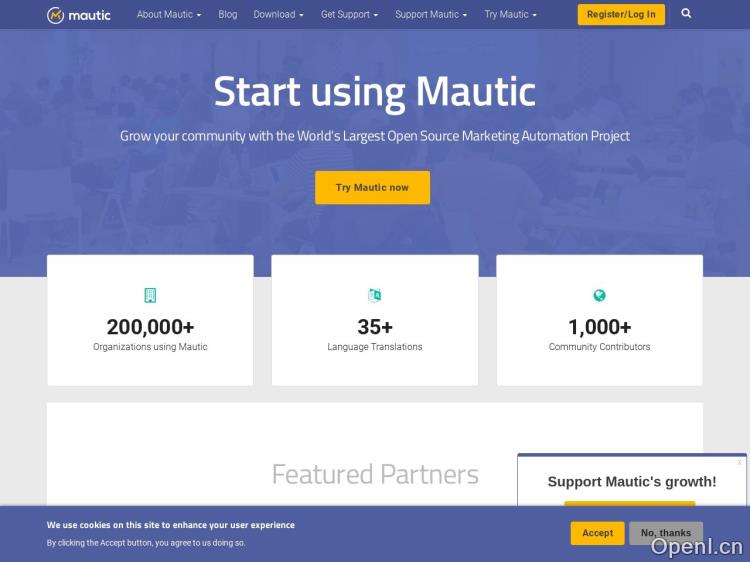Click the translation icon above 35+

375,295
